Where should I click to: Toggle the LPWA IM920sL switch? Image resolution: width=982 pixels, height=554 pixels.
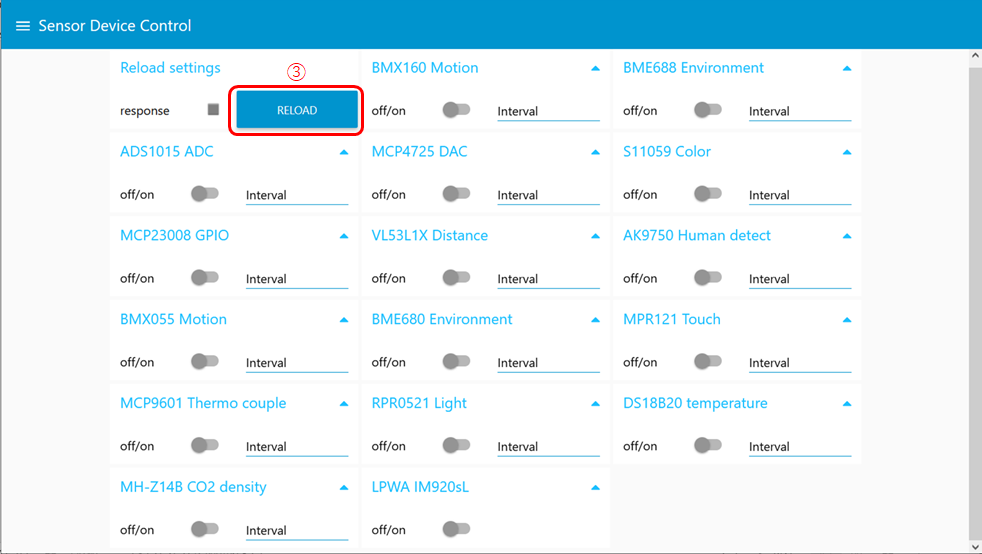[x=457, y=529]
